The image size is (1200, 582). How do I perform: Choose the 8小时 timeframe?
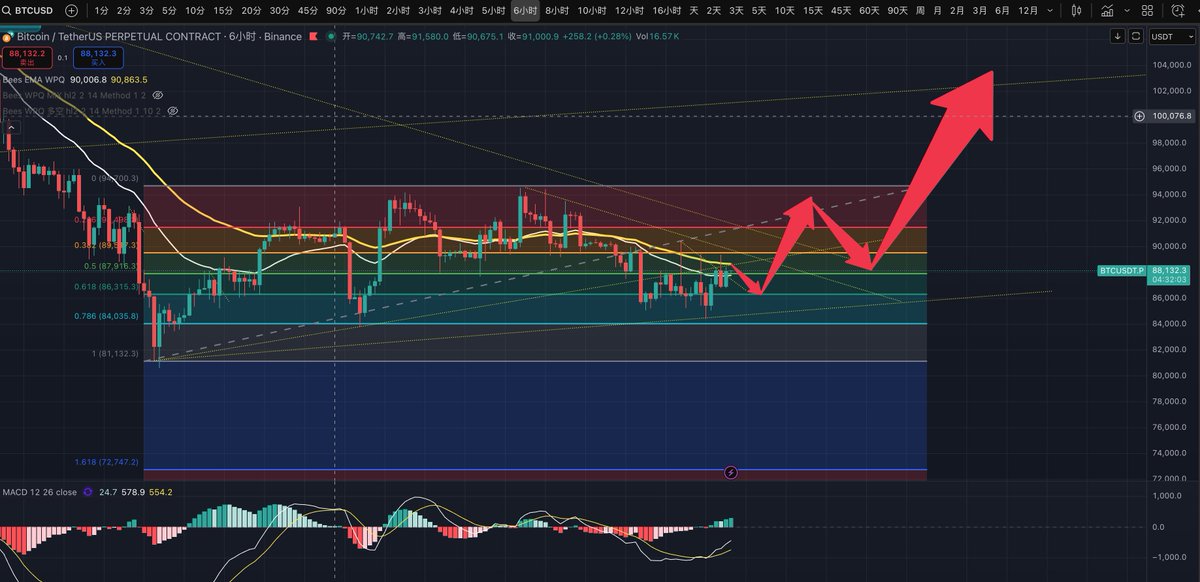pos(557,11)
